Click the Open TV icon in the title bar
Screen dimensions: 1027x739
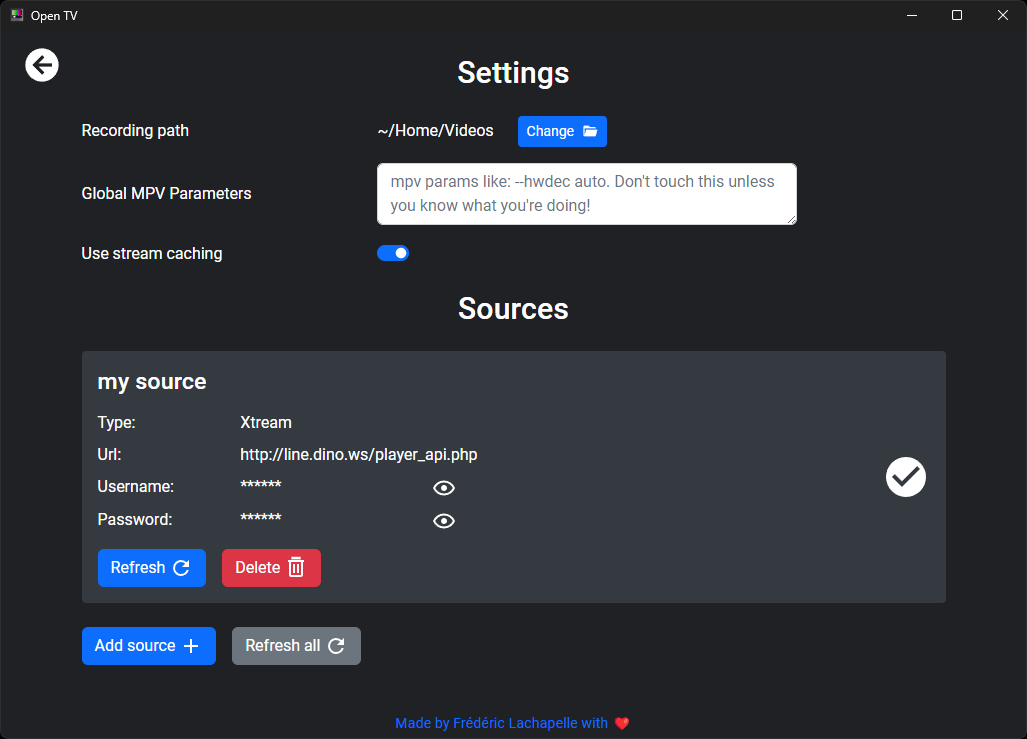(x=17, y=15)
